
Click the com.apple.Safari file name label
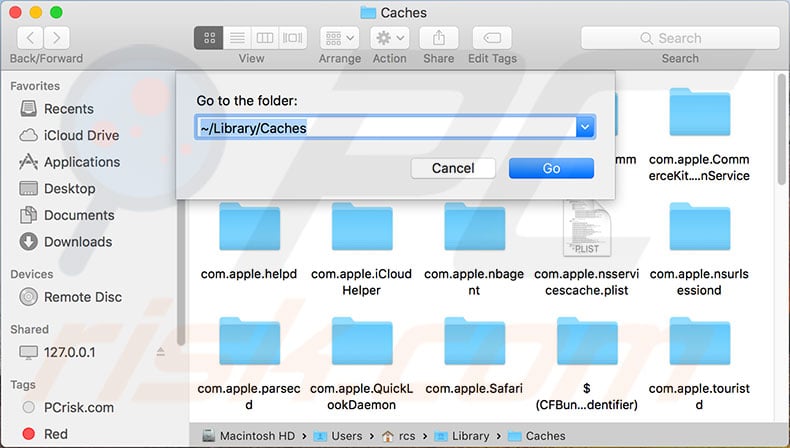tap(474, 388)
